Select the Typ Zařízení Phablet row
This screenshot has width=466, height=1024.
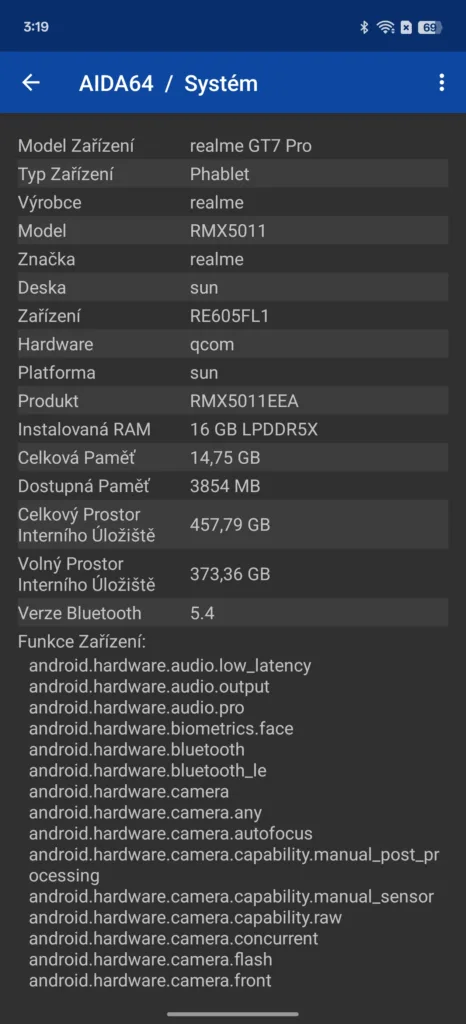pos(233,174)
